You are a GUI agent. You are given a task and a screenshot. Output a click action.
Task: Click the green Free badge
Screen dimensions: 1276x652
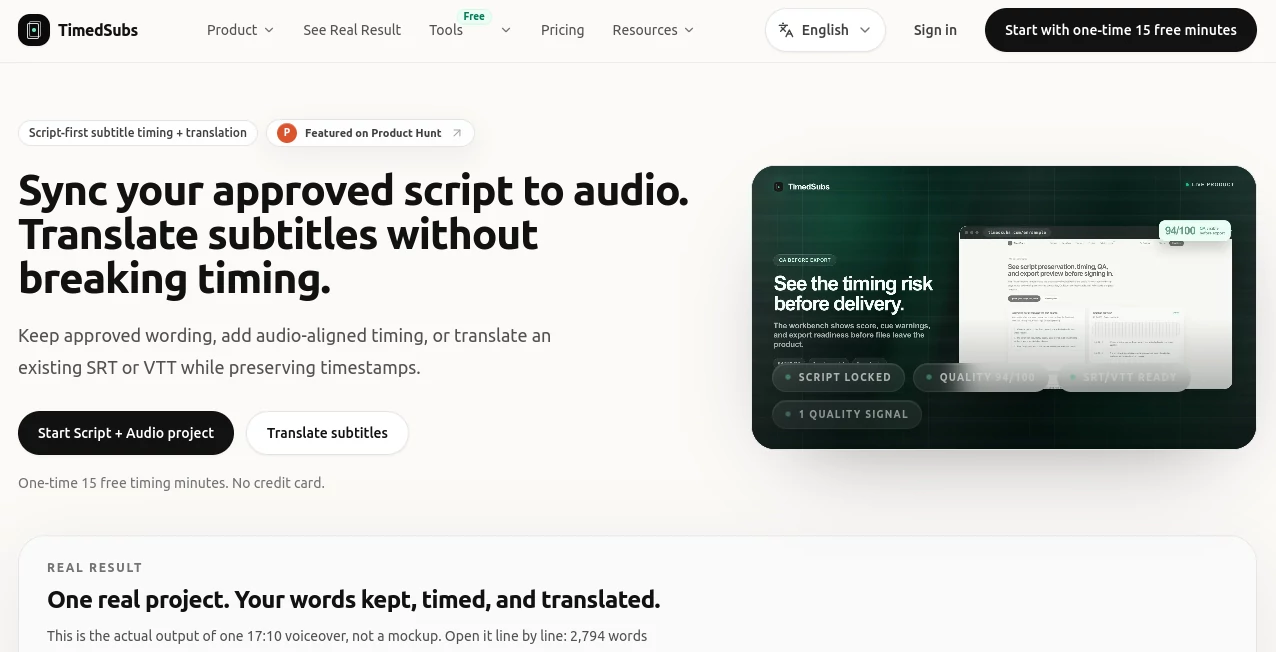click(474, 16)
